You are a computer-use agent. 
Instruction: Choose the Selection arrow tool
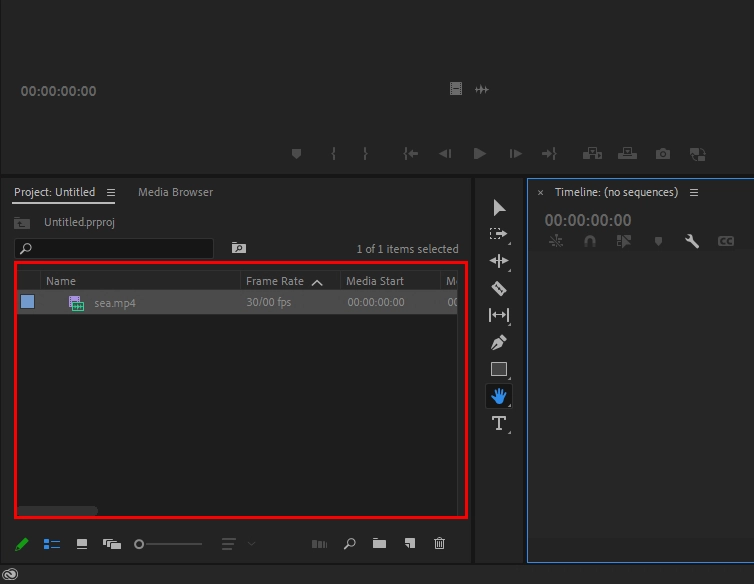(x=499, y=208)
